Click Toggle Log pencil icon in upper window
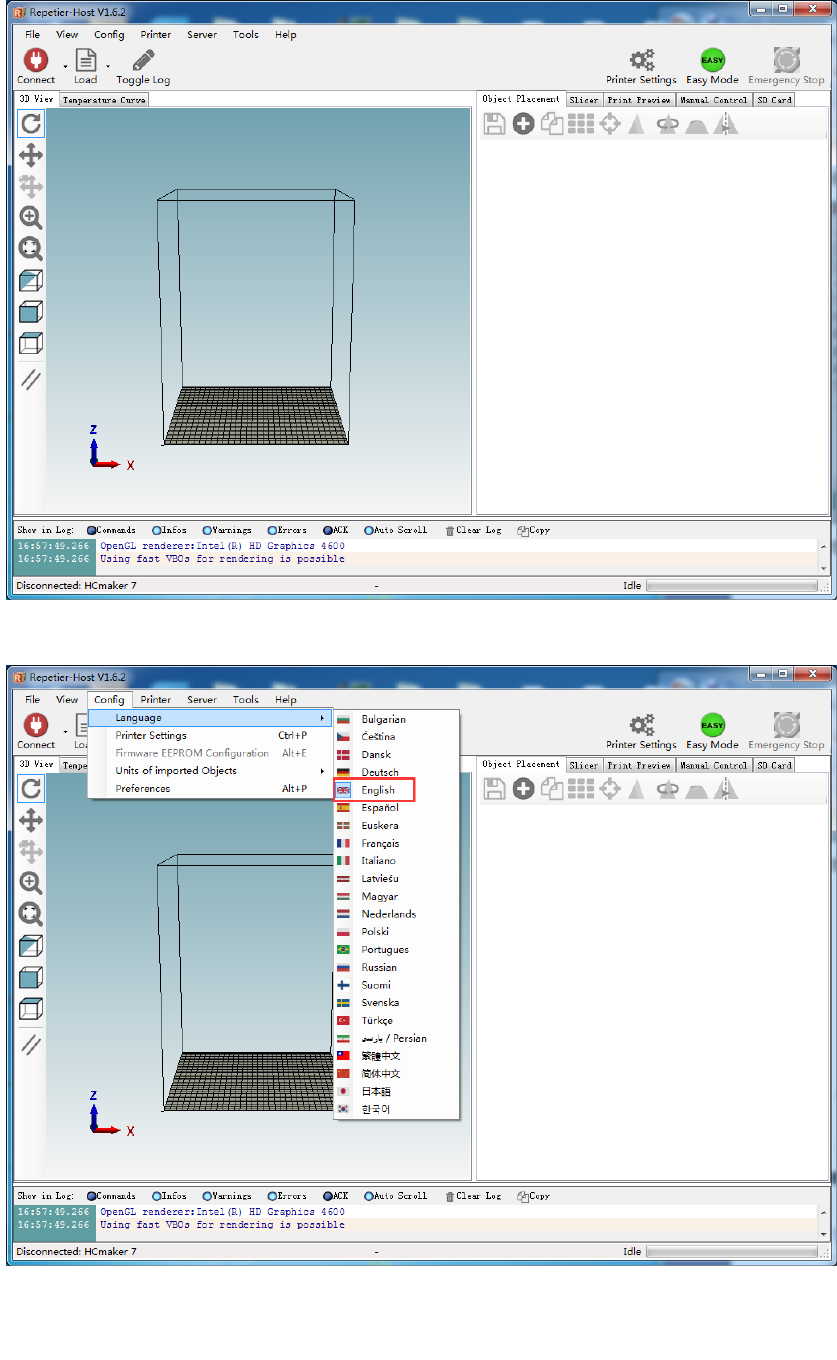This screenshot has width=837, height=1360. [143, 60]
